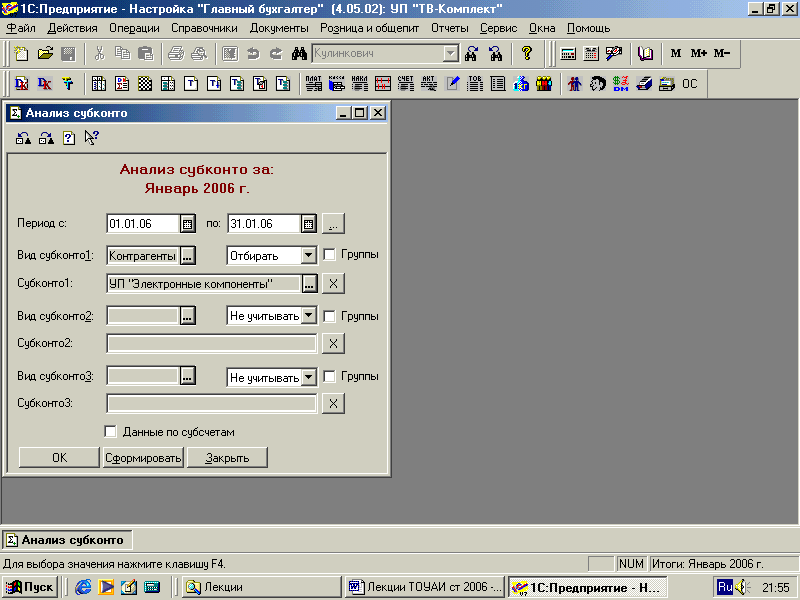Toggle Группы checkbox for Вид субконто1
The width and height of the screenshot is (800, 600).
coord(330,255)
